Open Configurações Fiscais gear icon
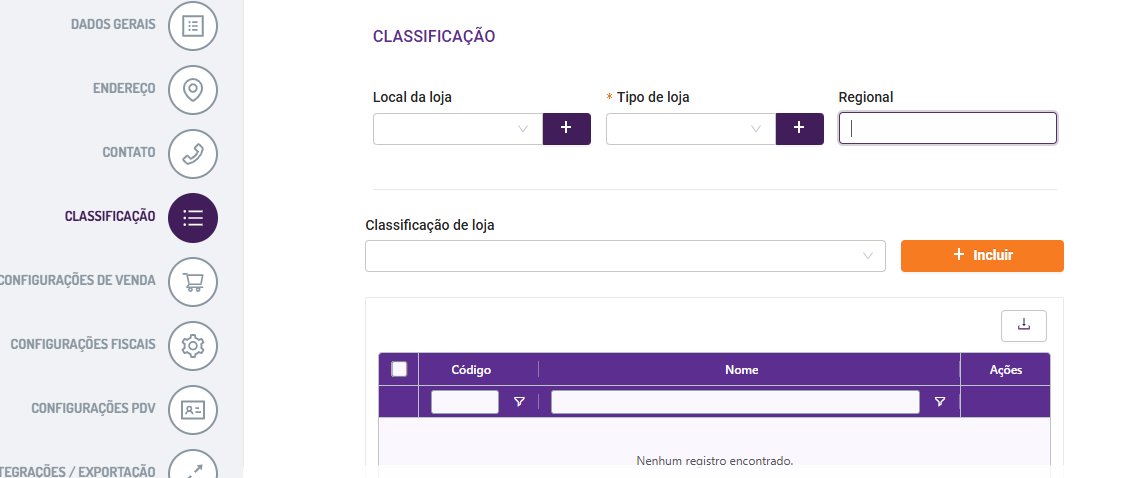The height and width of the screenshot is (478, 1134). point(192,346)
